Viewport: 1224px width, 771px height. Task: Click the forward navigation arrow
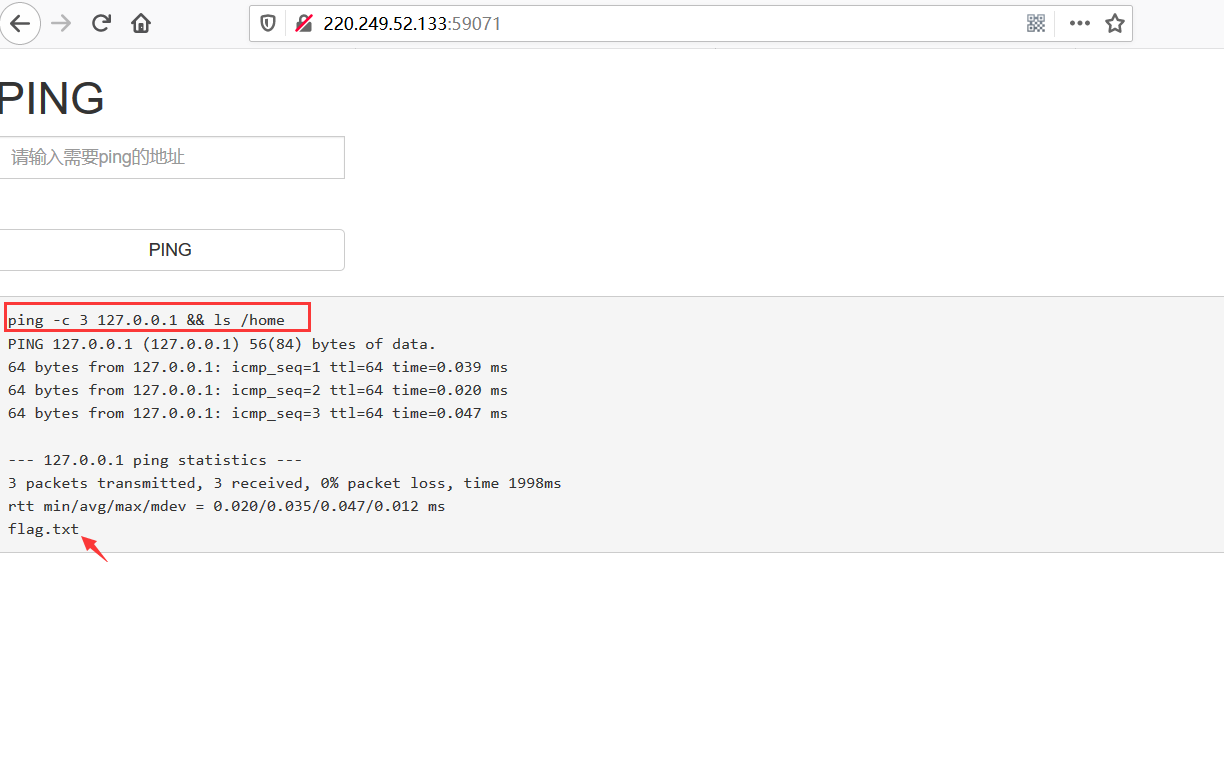click(61, 23)
